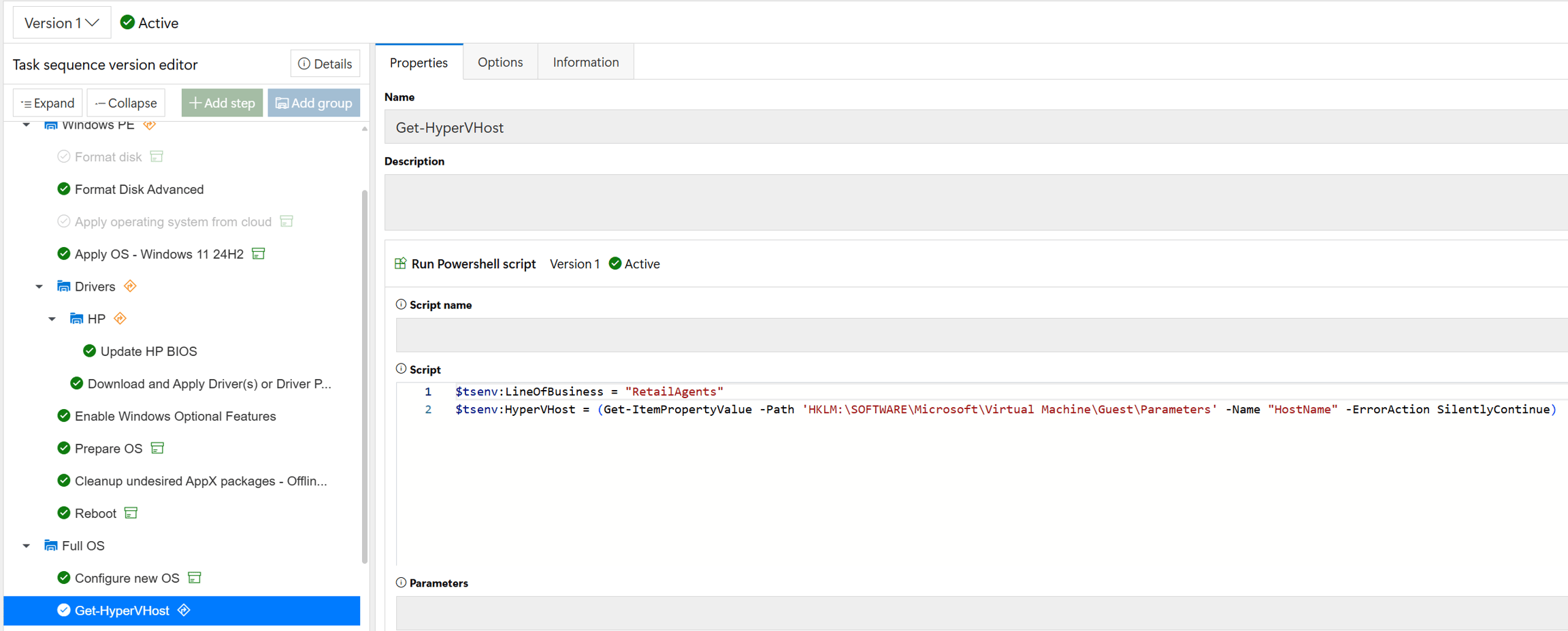
Task: Switch to the Information tab
Action: [586, 62]
